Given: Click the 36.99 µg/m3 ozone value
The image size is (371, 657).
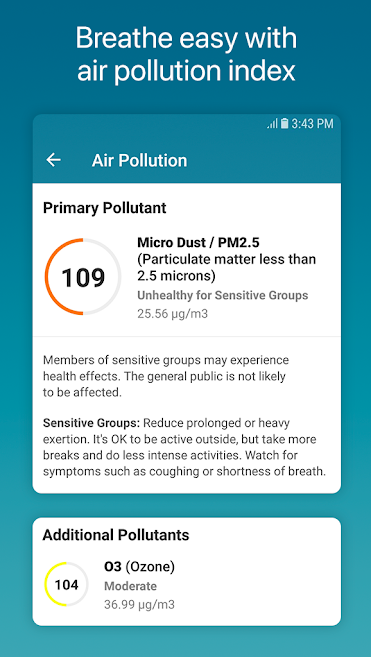Looking at the screenshot, I should (140, 604).
